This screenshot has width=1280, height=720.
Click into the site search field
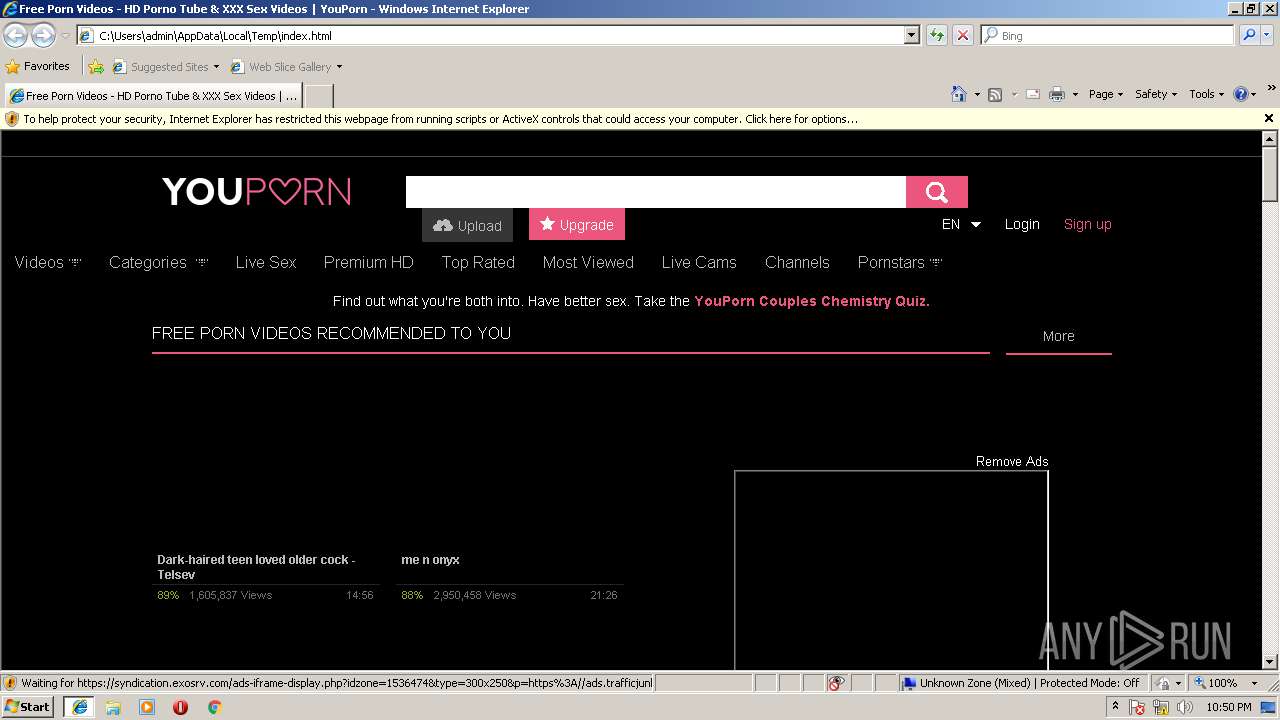[x=656, y=192]
